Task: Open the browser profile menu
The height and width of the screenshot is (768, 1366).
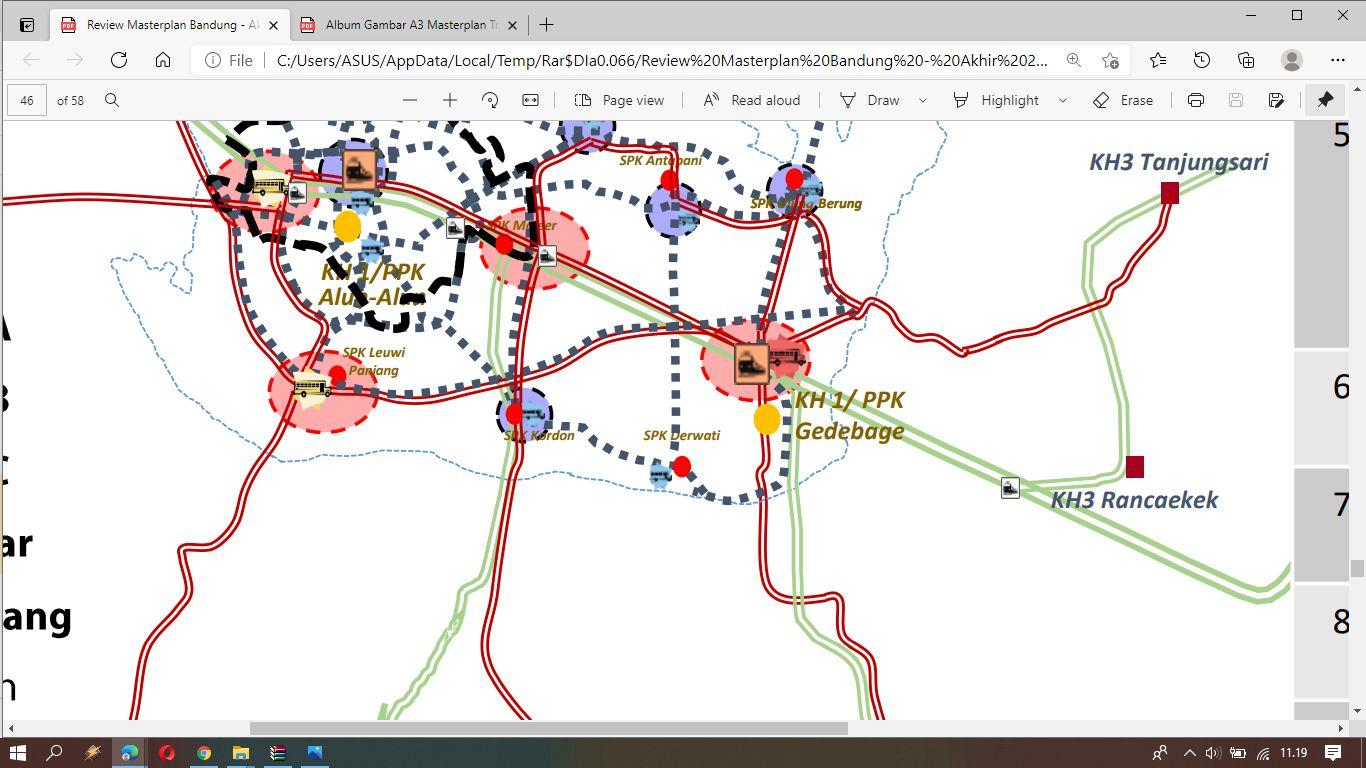Action: 1292,60
